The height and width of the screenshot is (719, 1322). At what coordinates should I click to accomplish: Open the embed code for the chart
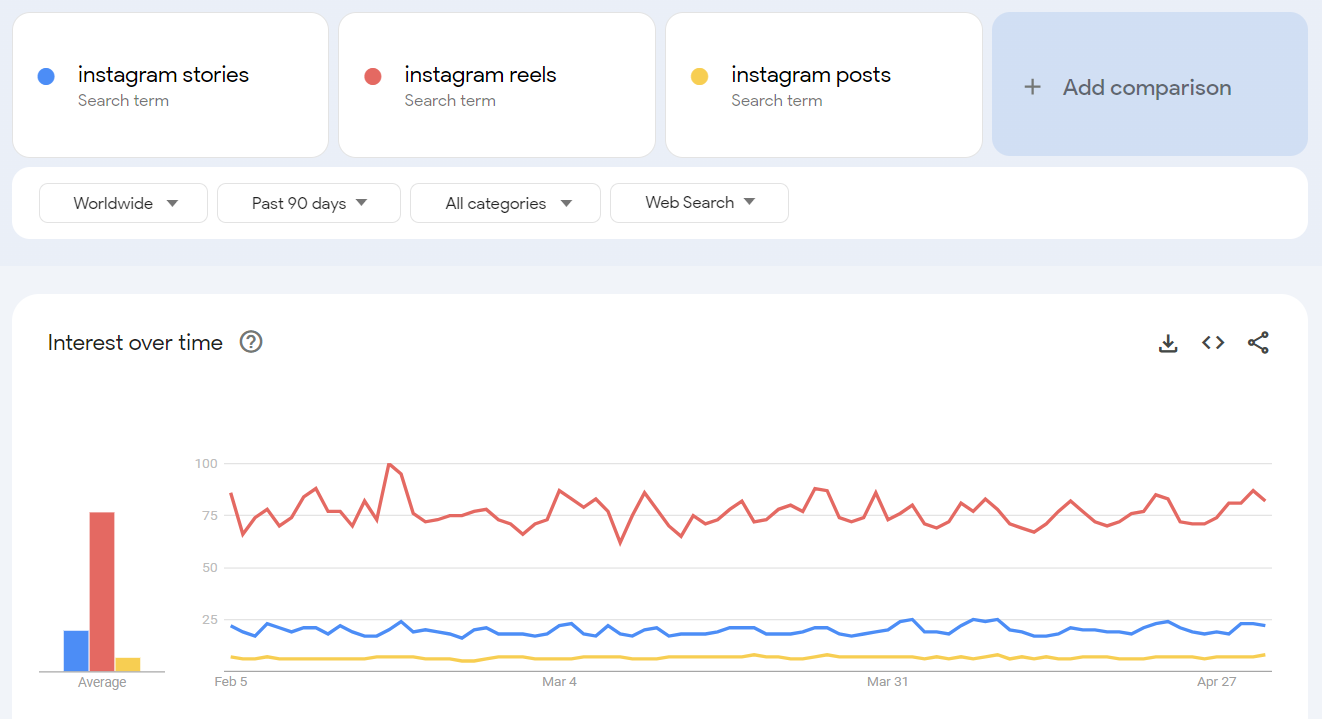click(x=1212, y=342)
